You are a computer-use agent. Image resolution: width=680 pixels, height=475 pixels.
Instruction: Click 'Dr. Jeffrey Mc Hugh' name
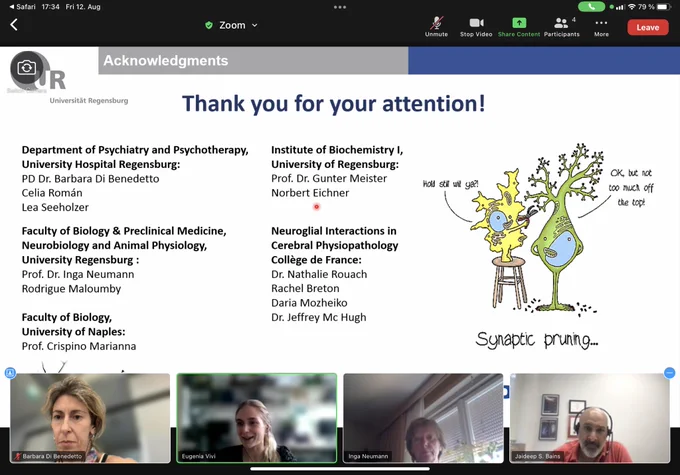(318, 318)
